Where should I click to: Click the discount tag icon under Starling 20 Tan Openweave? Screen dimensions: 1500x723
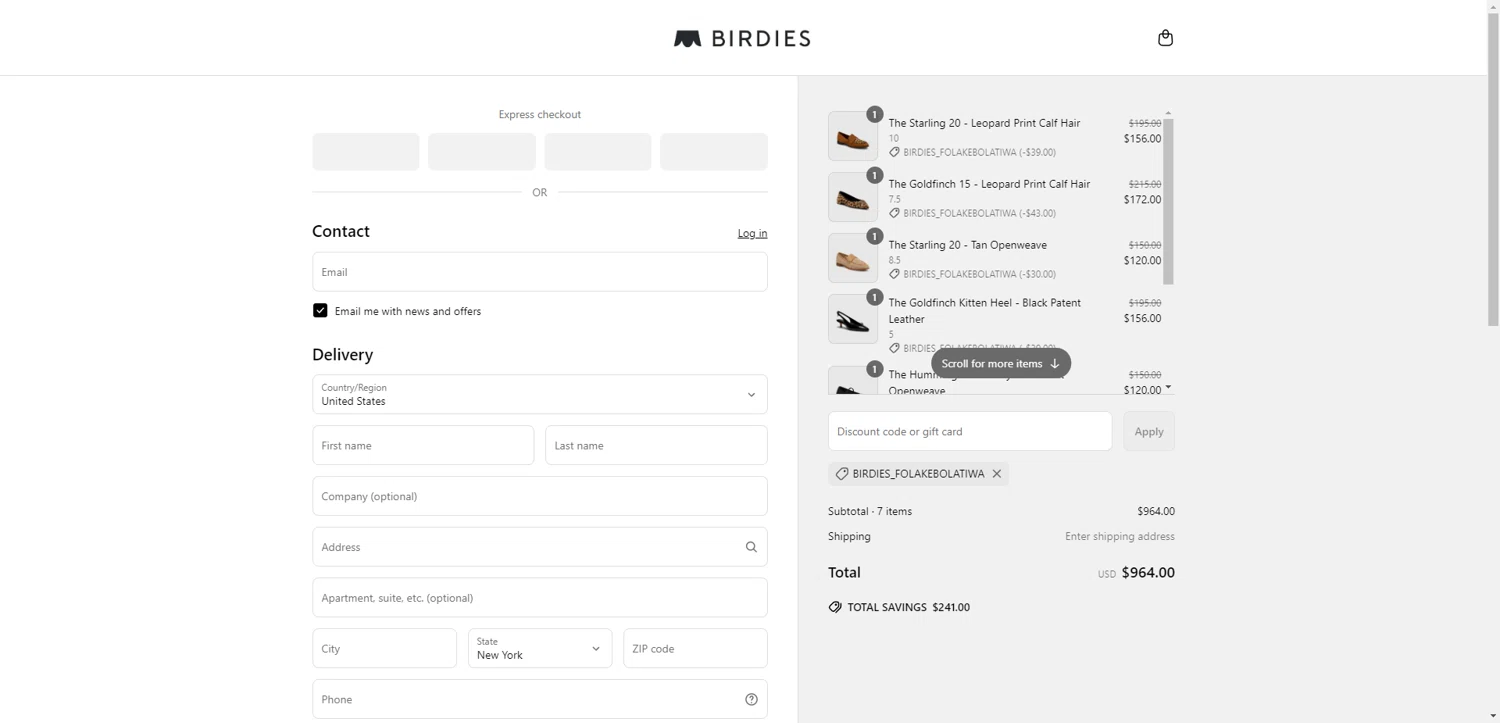pos(894,274)
